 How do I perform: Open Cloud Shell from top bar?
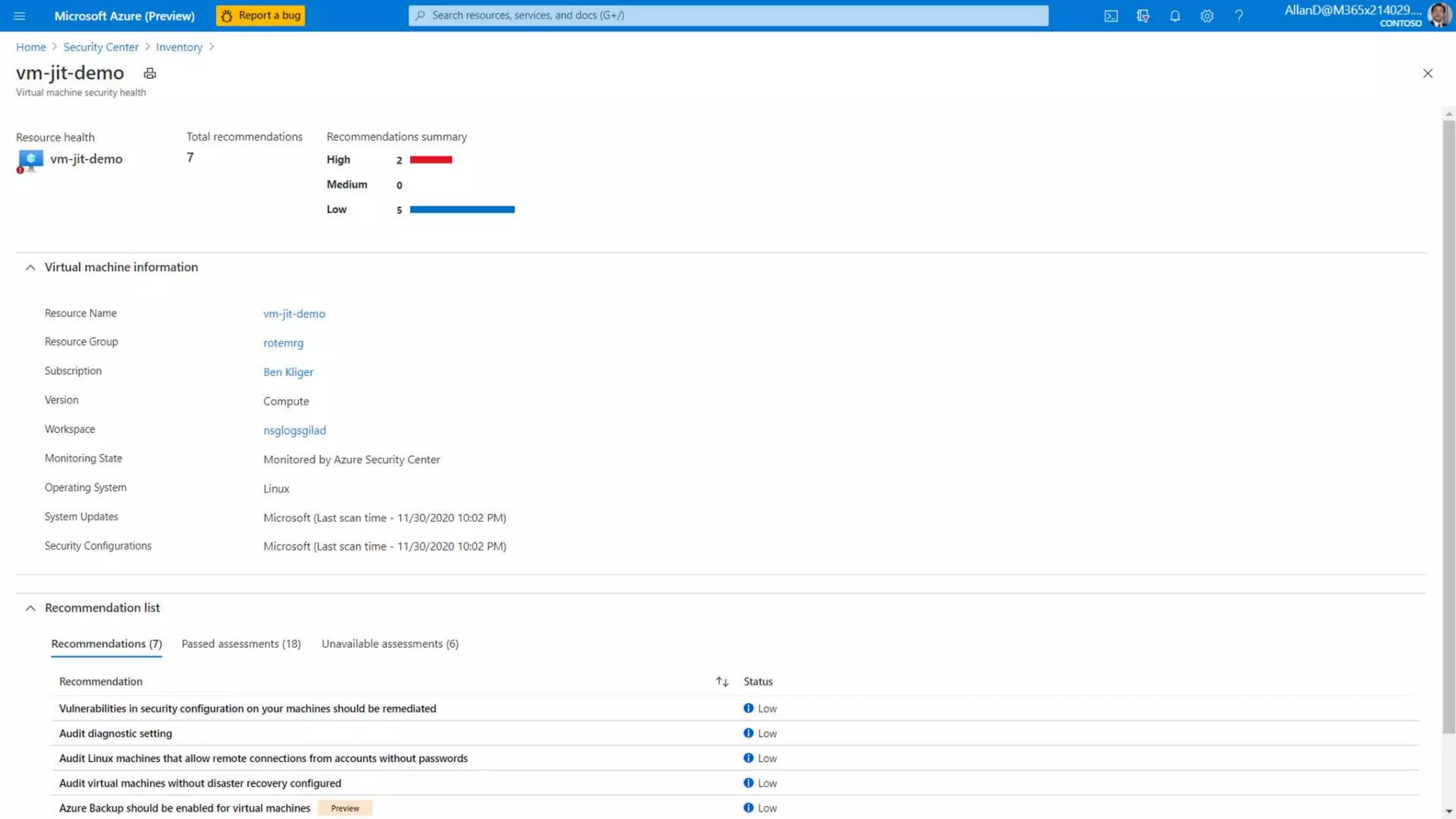[1110, 16]
